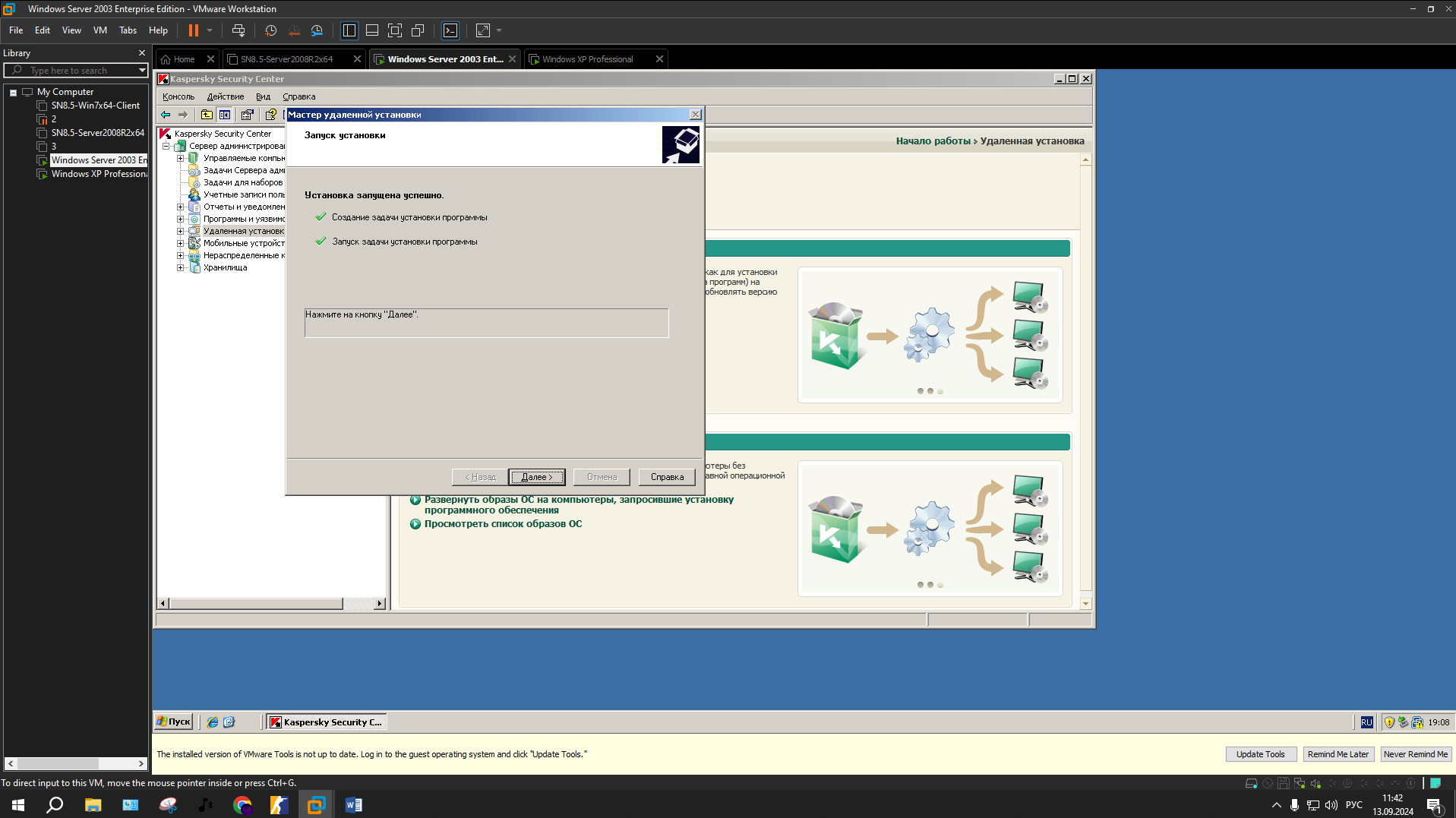Screen dimensions: 1456x818
Task: Select Задачи для наборов tree item
Action: pos(243,182)
